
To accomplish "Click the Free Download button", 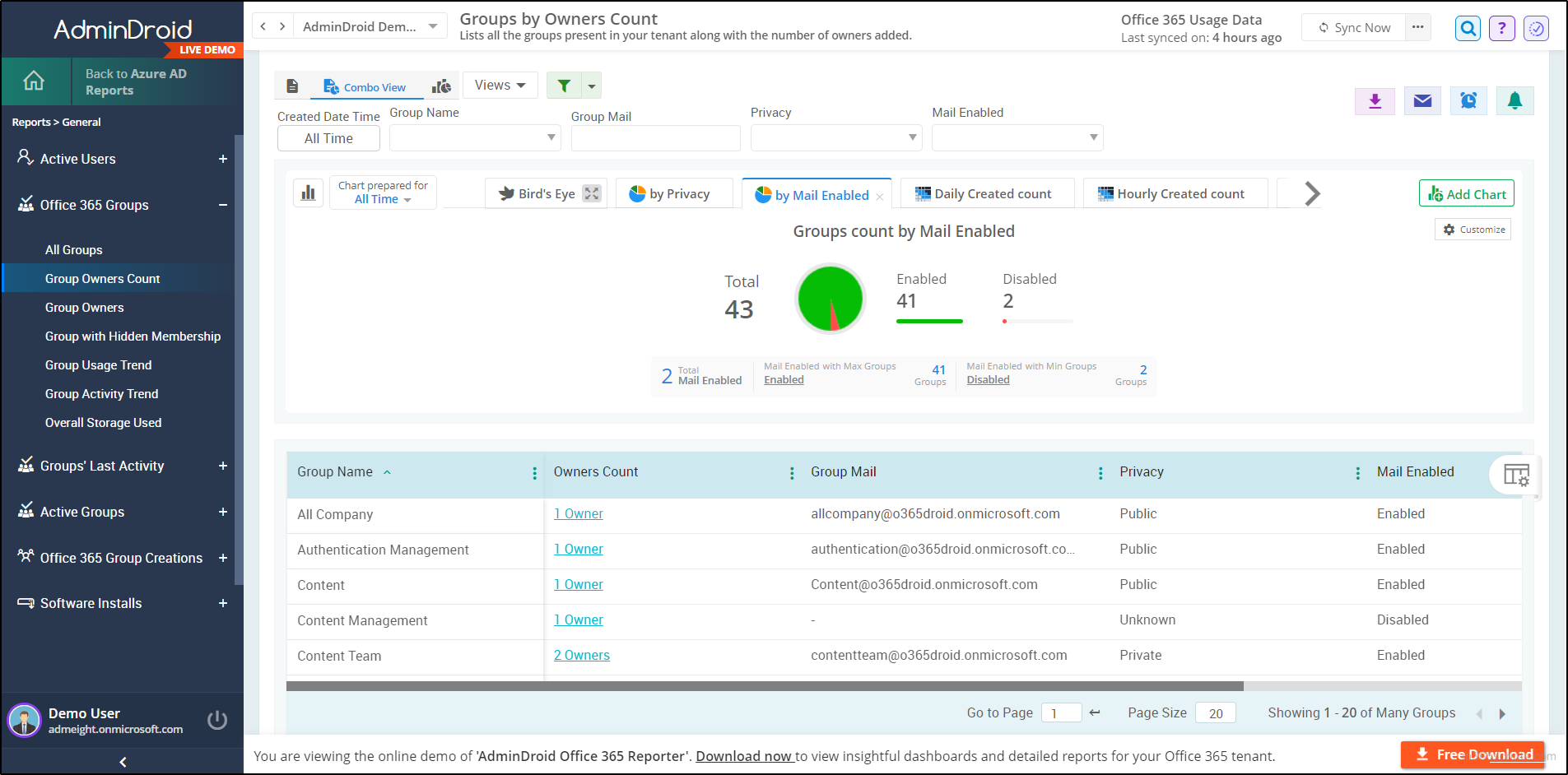I will 1473,754.
